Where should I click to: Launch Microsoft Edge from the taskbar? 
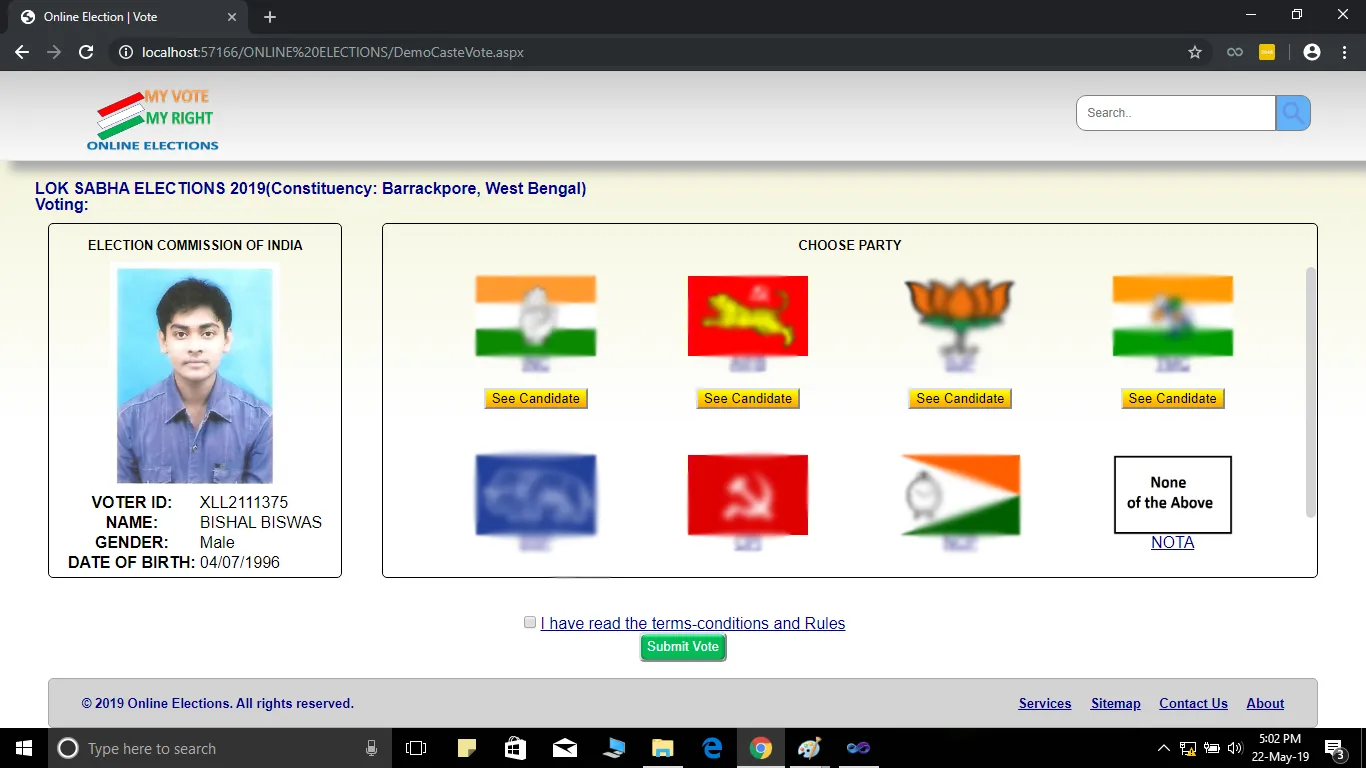point(712,748)
